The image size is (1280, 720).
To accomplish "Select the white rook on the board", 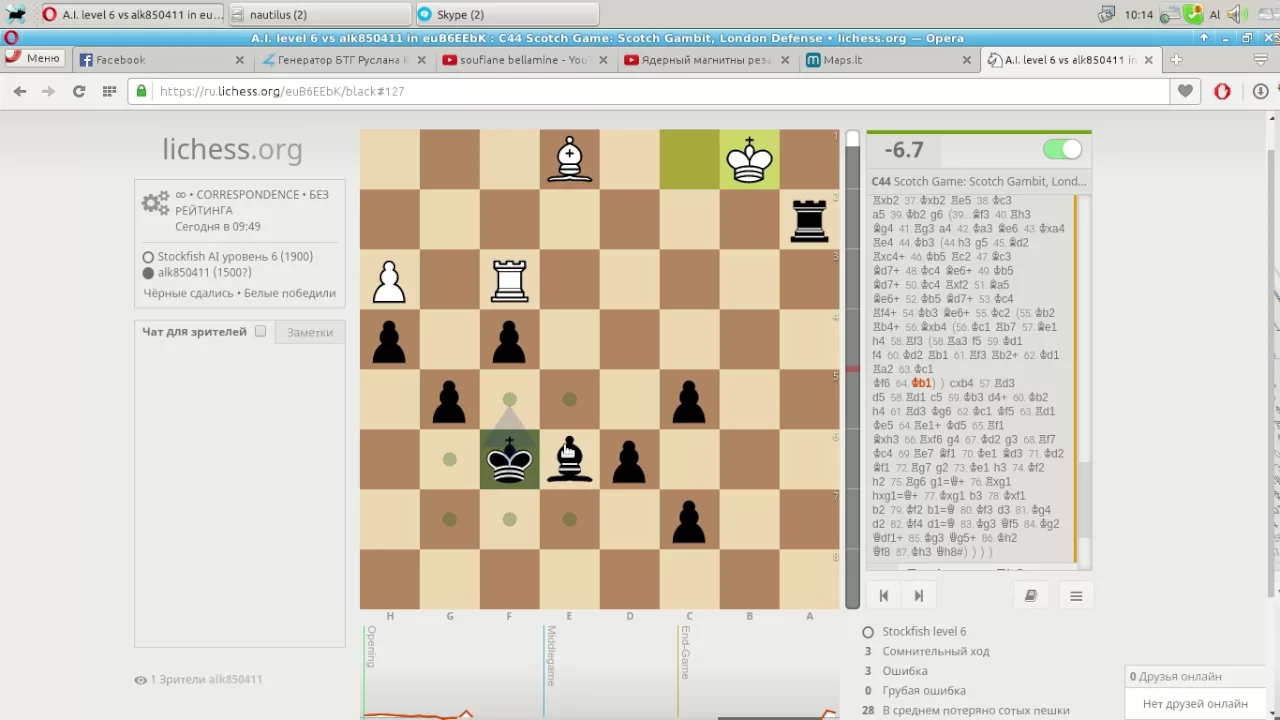I will (509, 280).
